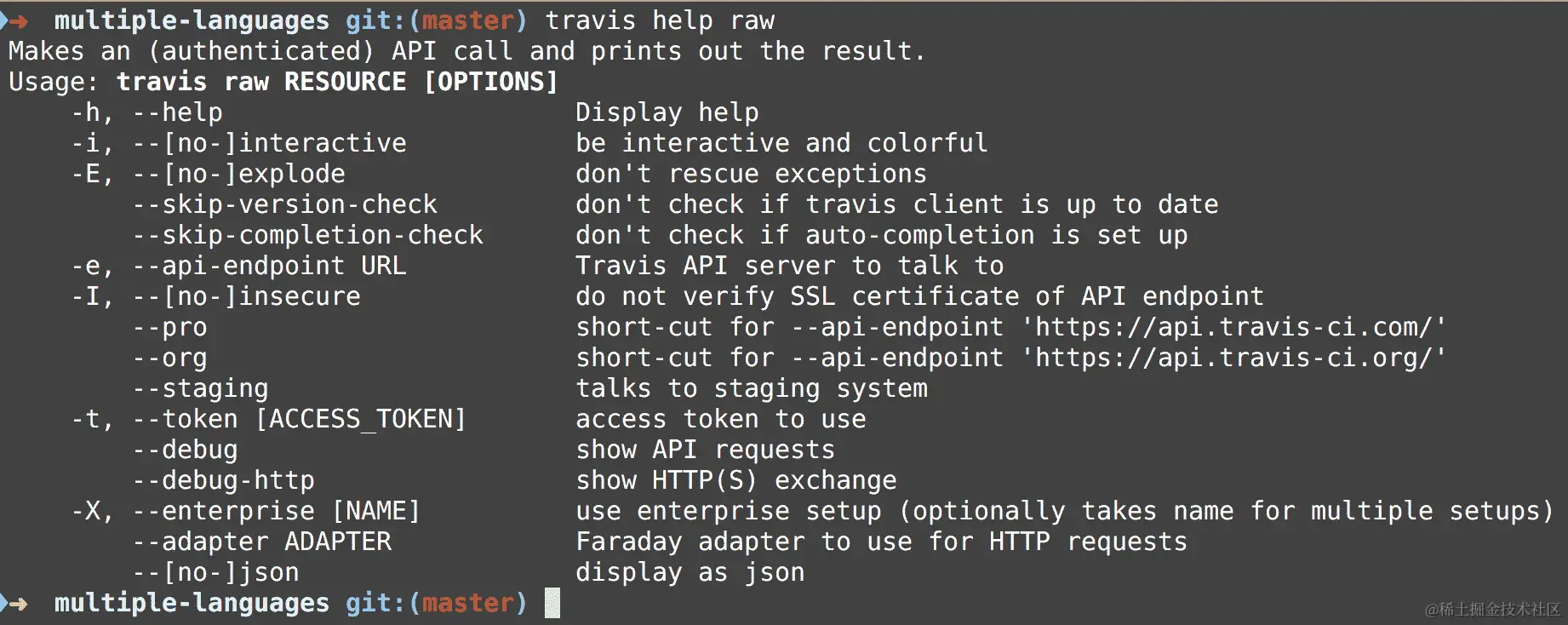Click the 'Usage: travis raw RESOURCE [OPTIONS]' line
The width and height of the screenshot is (1568, 625).
283,82
